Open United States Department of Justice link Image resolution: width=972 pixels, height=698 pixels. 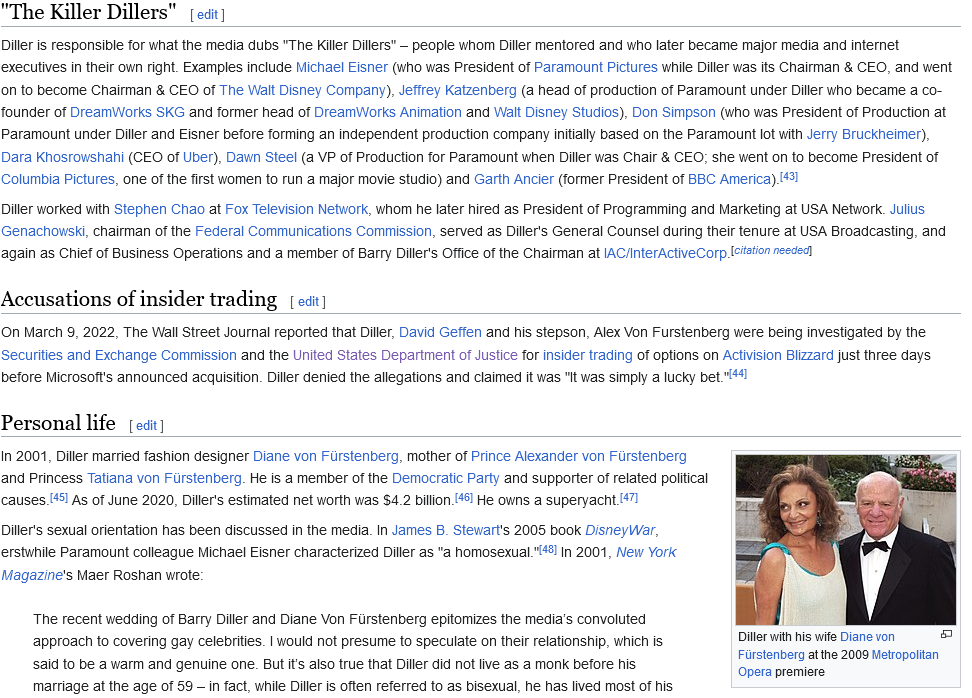(x=405, y=356)
